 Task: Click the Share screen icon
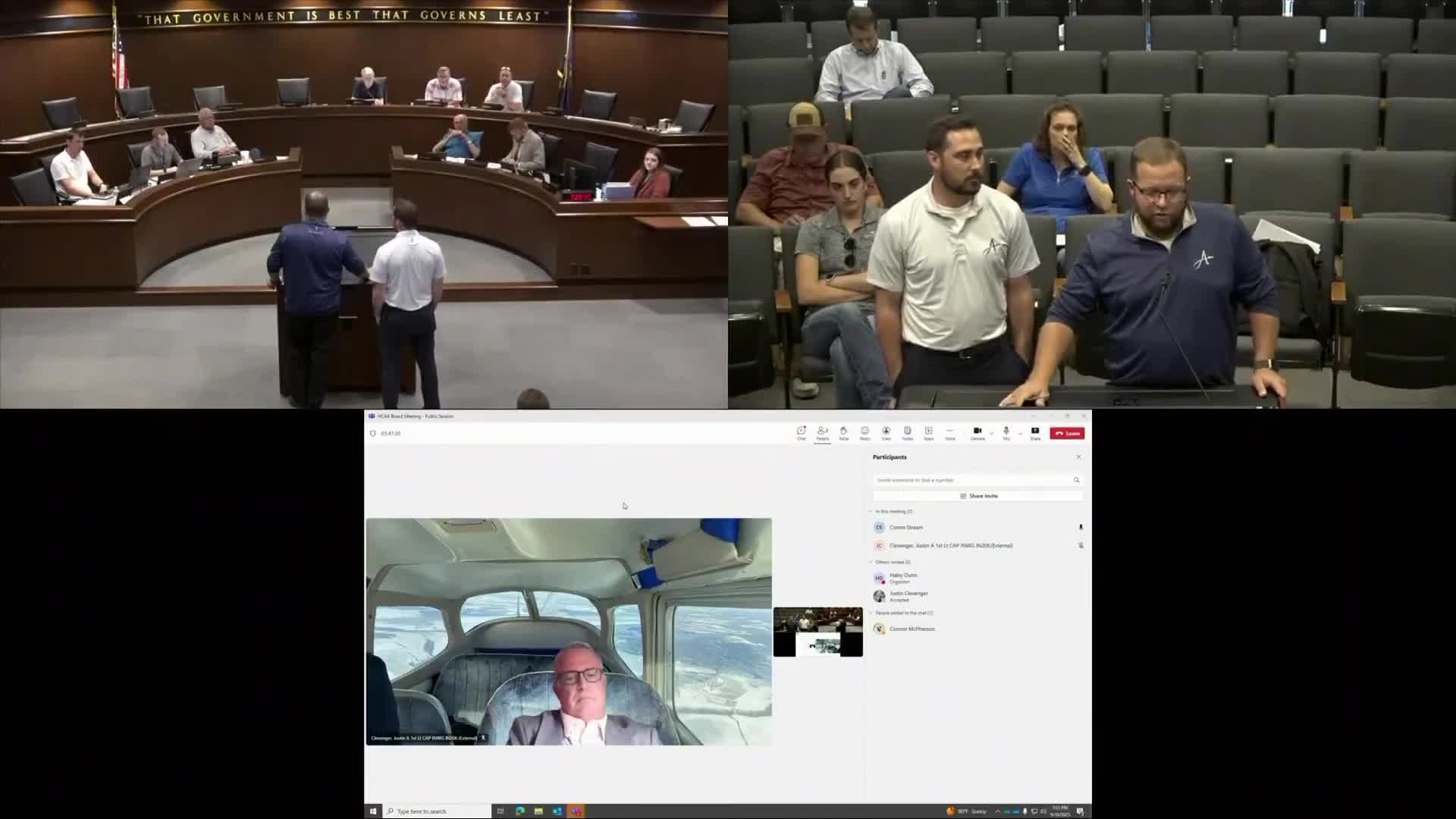pyautogui.click(x=1034, y=432)
